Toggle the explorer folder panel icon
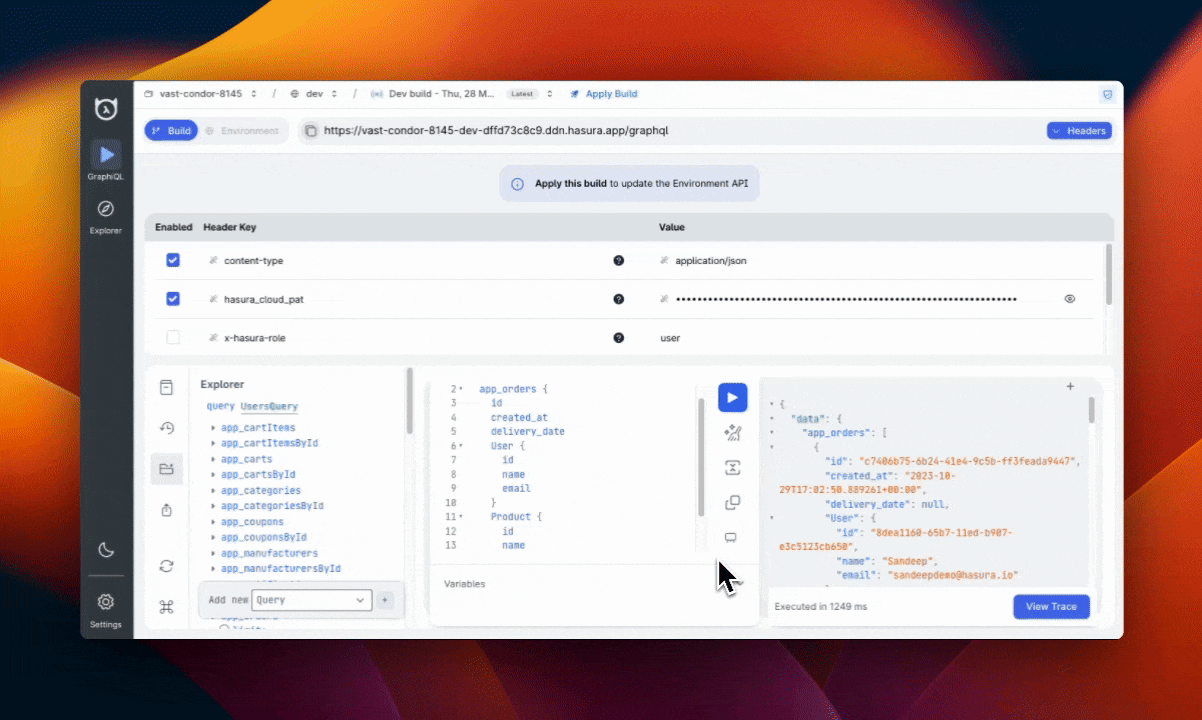1202x720 pixels. (167, 469)
